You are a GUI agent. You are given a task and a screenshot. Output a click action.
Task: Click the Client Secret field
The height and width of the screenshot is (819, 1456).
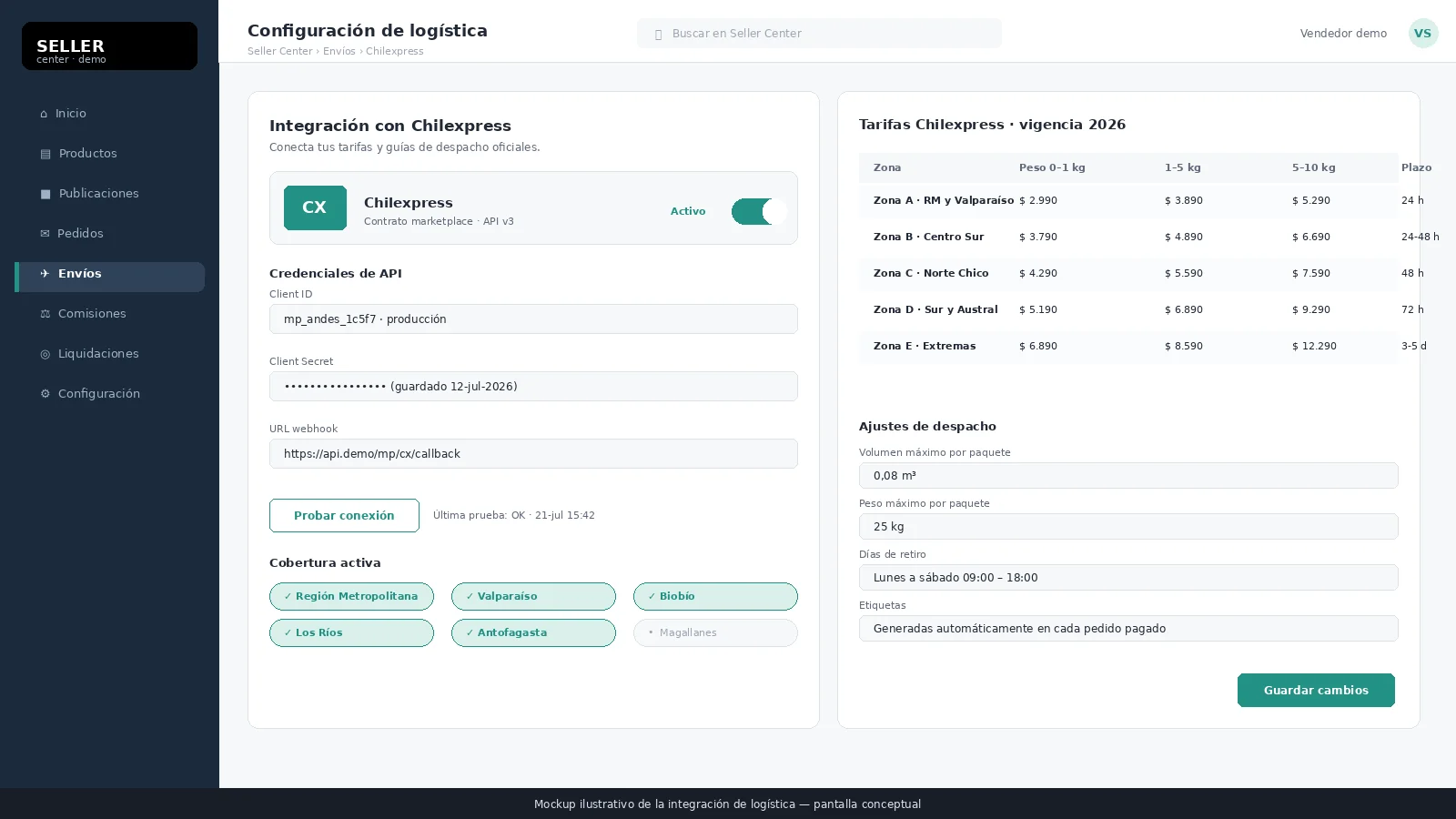coord(533,386)
